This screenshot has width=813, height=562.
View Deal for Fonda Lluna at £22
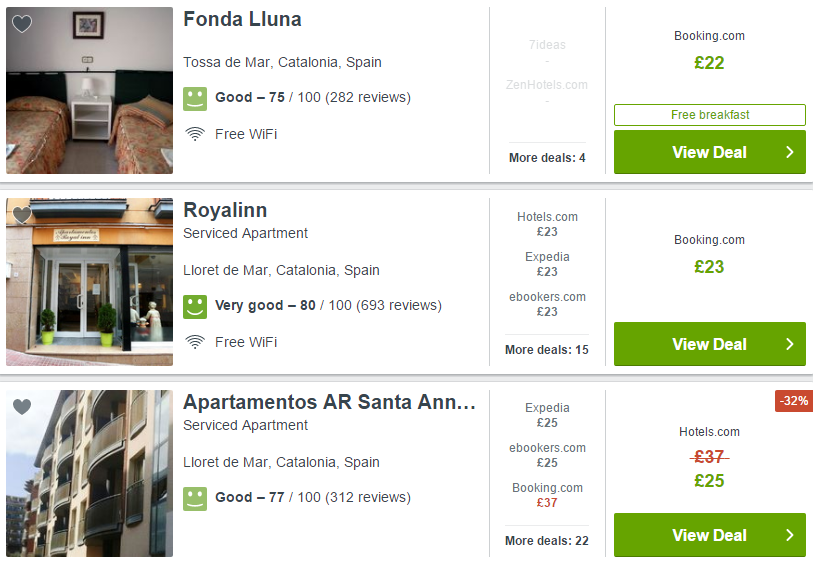[x=710, y=152]
